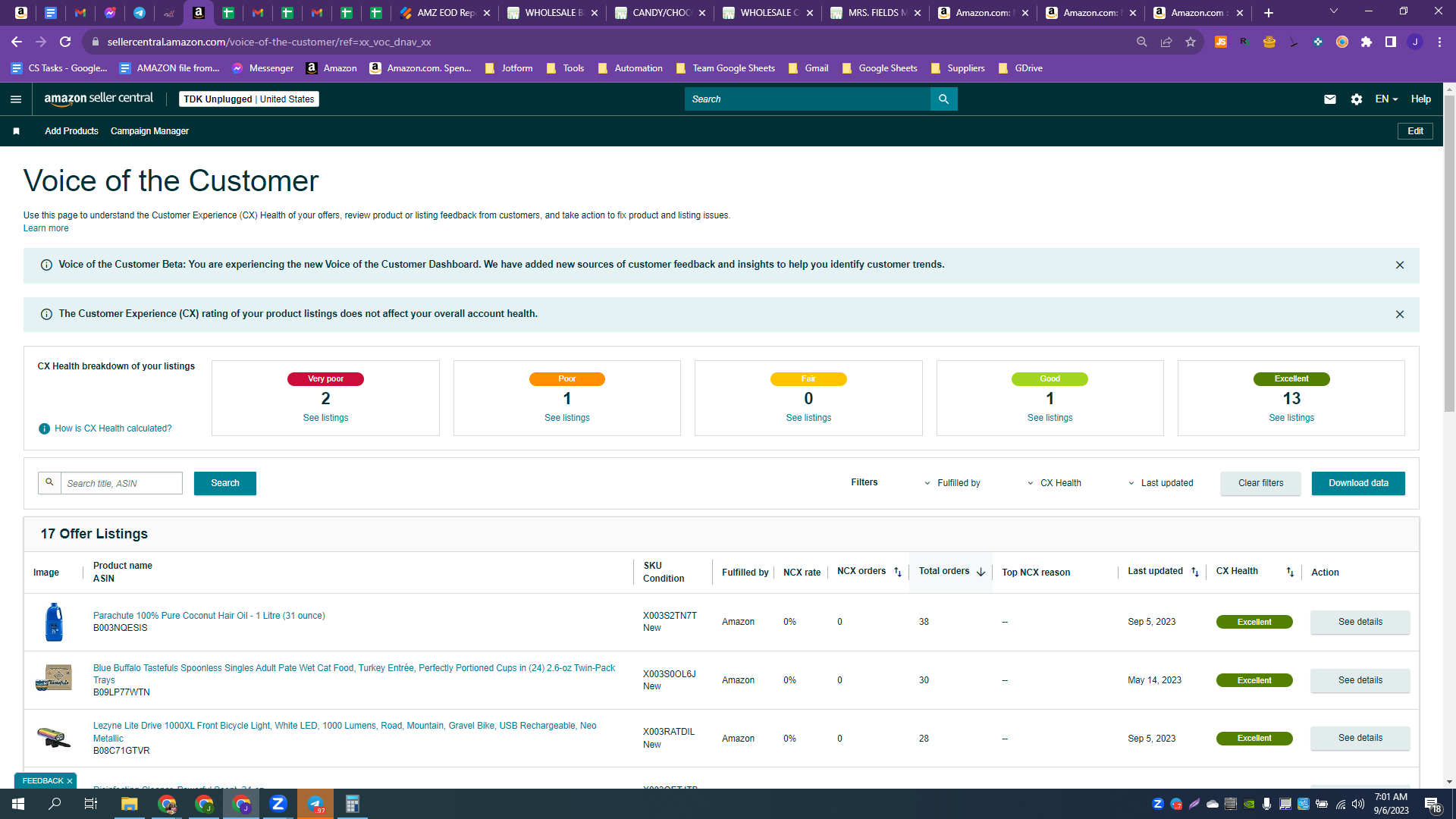Screen dimensions: 1456x819
Task: Open Calculator from the taskbar
Action: [353, 804]
